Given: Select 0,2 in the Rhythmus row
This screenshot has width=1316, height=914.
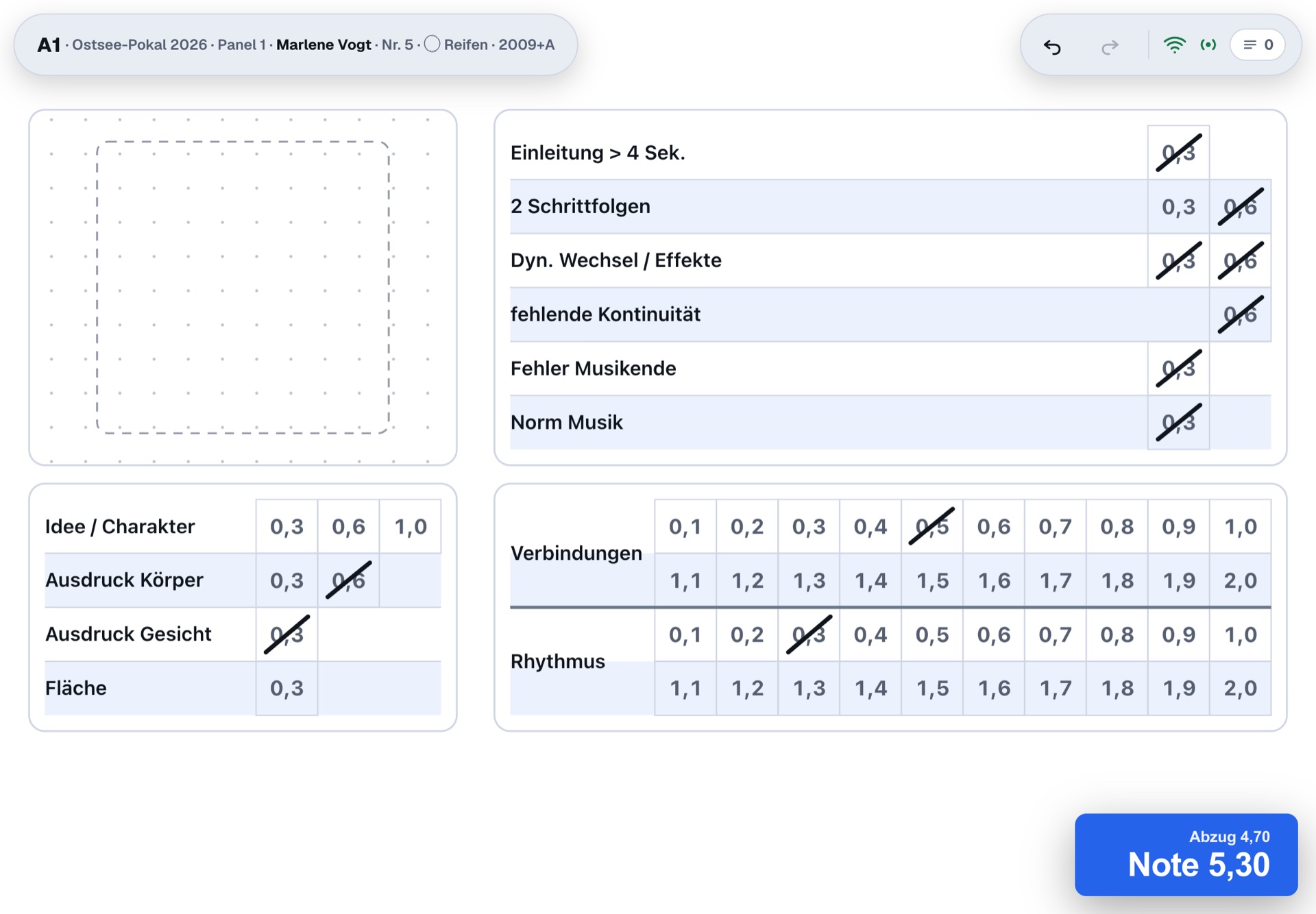Looking at the screenshot, I should (x=747, y=634).
